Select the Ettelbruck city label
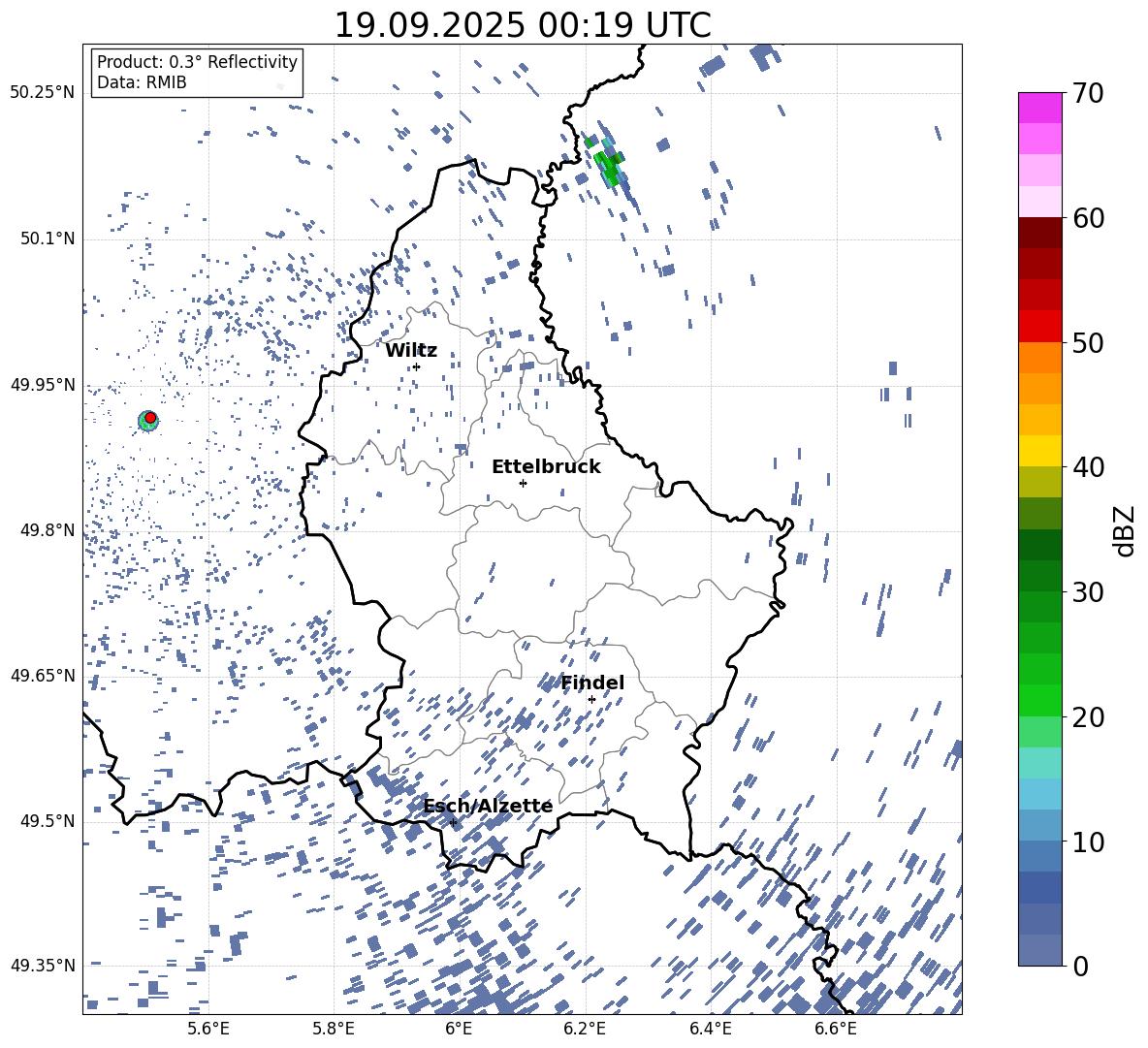The height and width of the screenshot is (1048, 1148). click(546, 466)
